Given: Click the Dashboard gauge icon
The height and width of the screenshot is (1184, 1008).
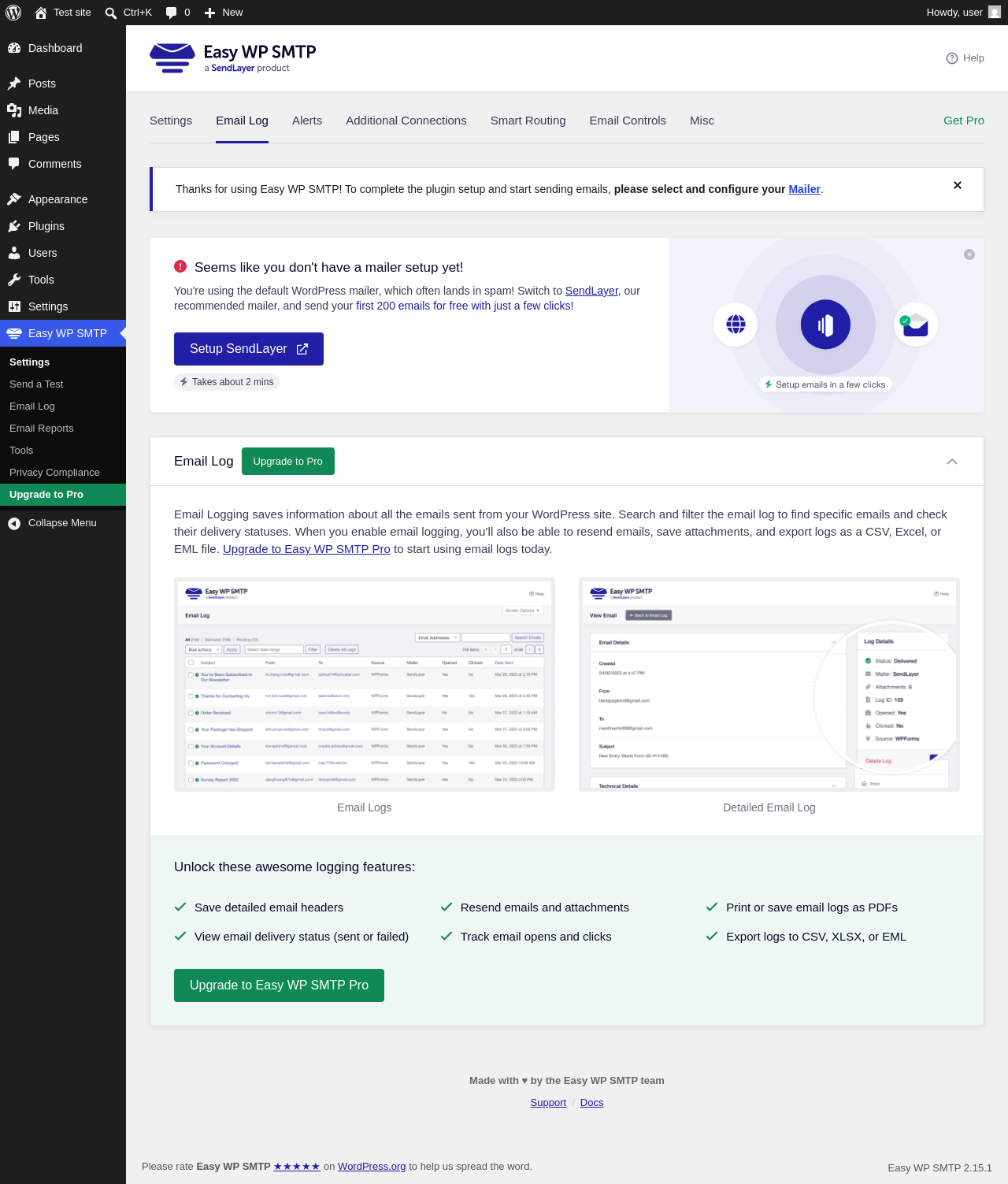Looking at the screenshot, I should (14, 48).
